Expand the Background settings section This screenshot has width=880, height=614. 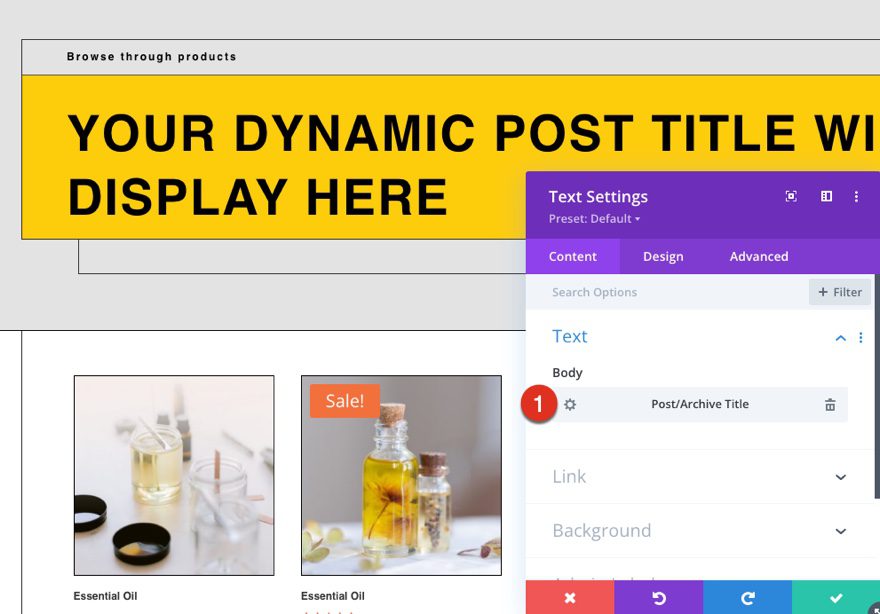click(x=840, y=531)
